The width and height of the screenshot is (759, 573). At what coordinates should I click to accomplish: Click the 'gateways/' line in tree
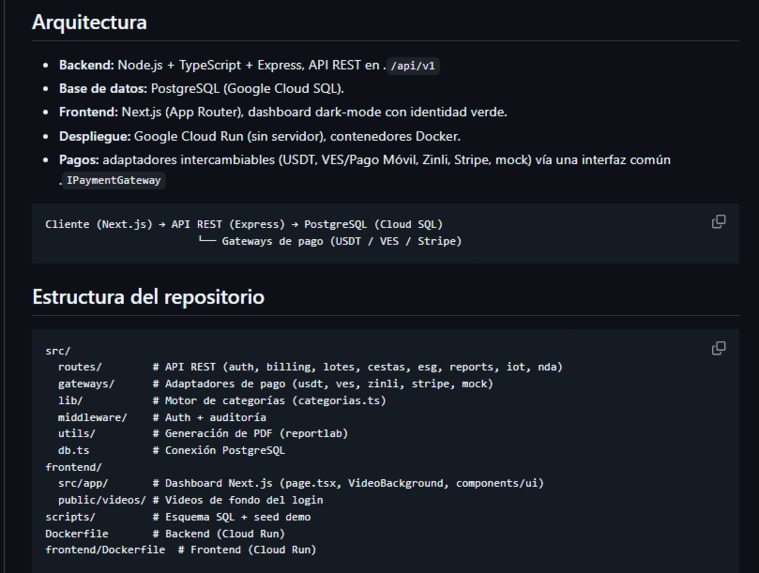[275, 384]
